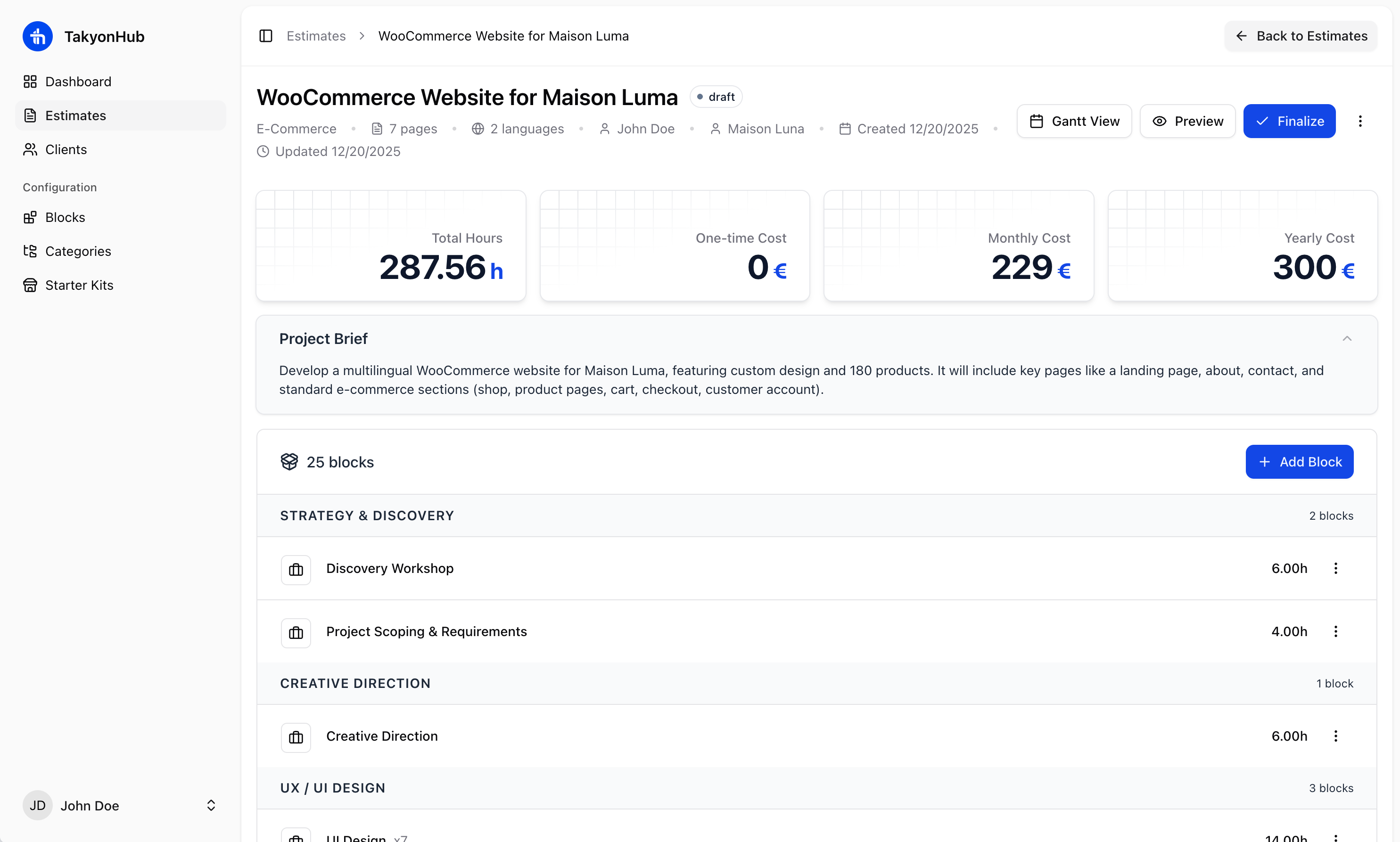Click the Discovery Workshop block icon
The height and width of the screenshot is (842, 1400).
(296, 569)
